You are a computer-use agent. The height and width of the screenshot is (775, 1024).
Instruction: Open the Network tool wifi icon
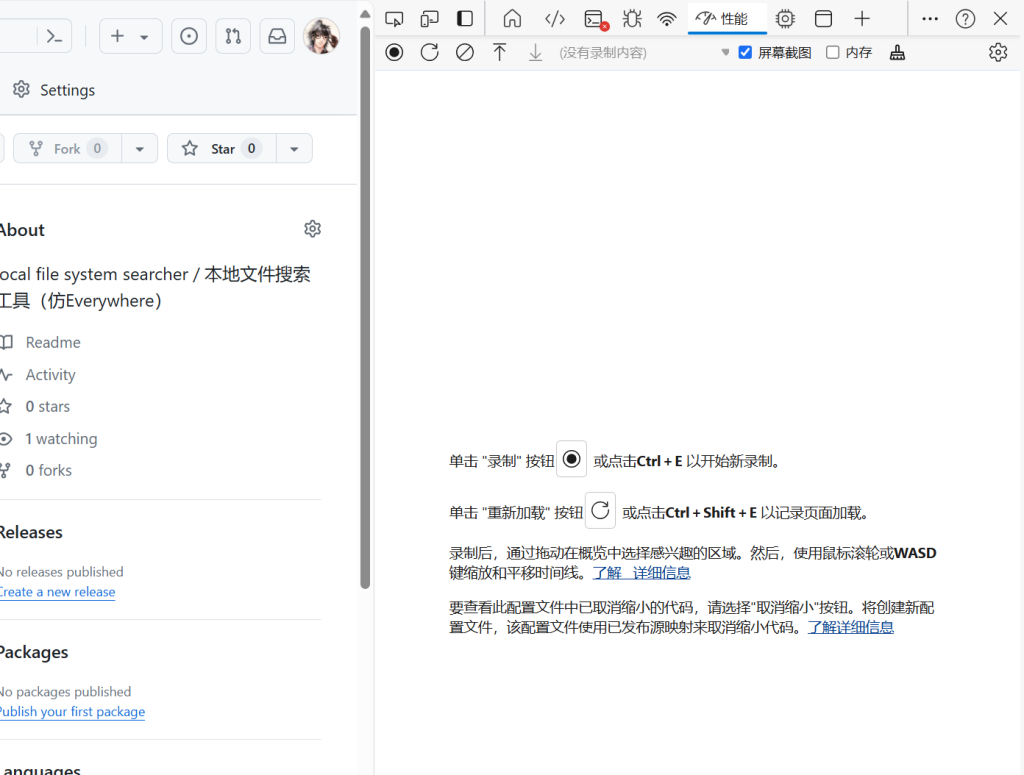coord(667,19)
